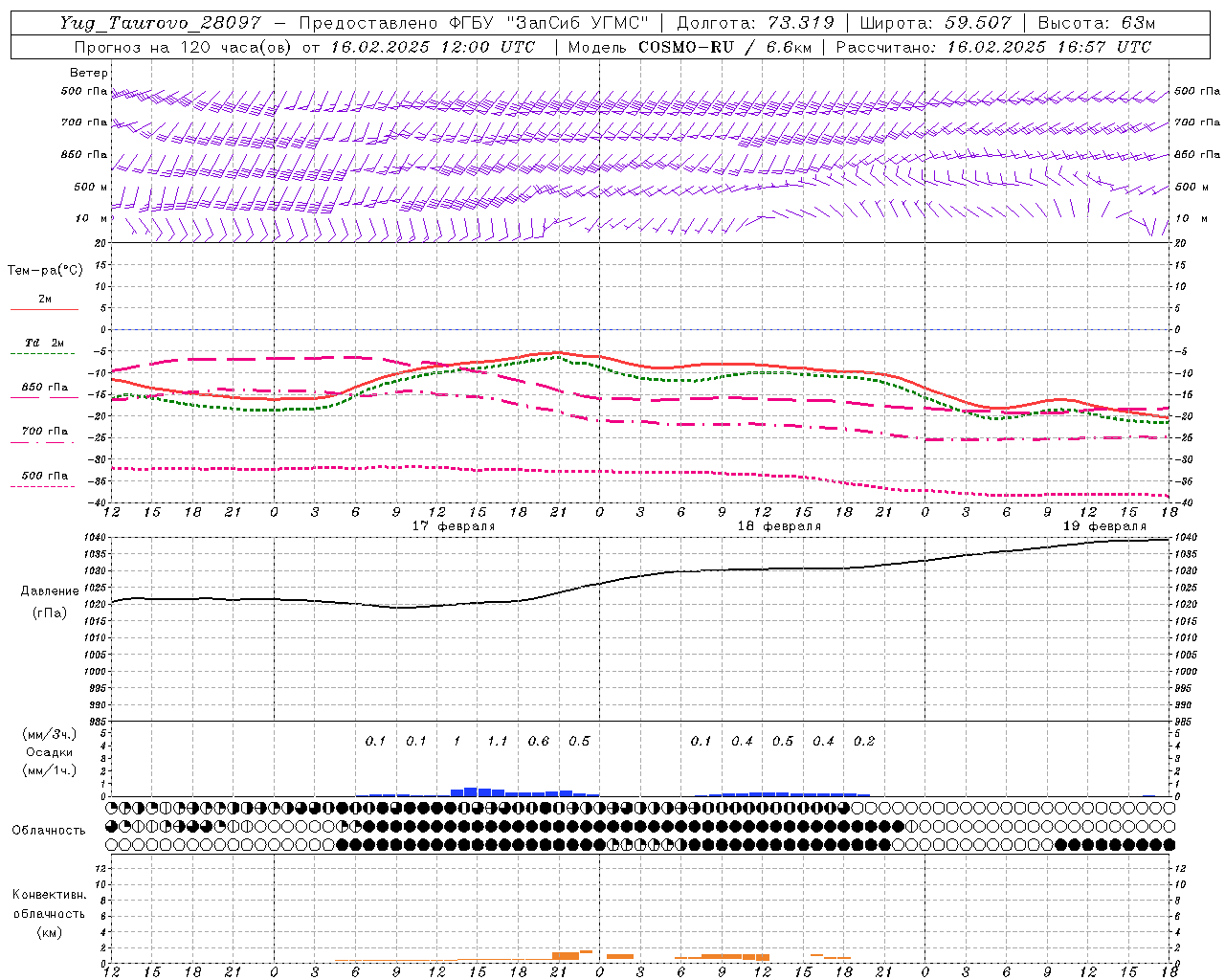The image size is (1225, 980).
Task: Click the header 'Прогноз на 120 часа(ов)'
Action: click(x=185, y=47)
